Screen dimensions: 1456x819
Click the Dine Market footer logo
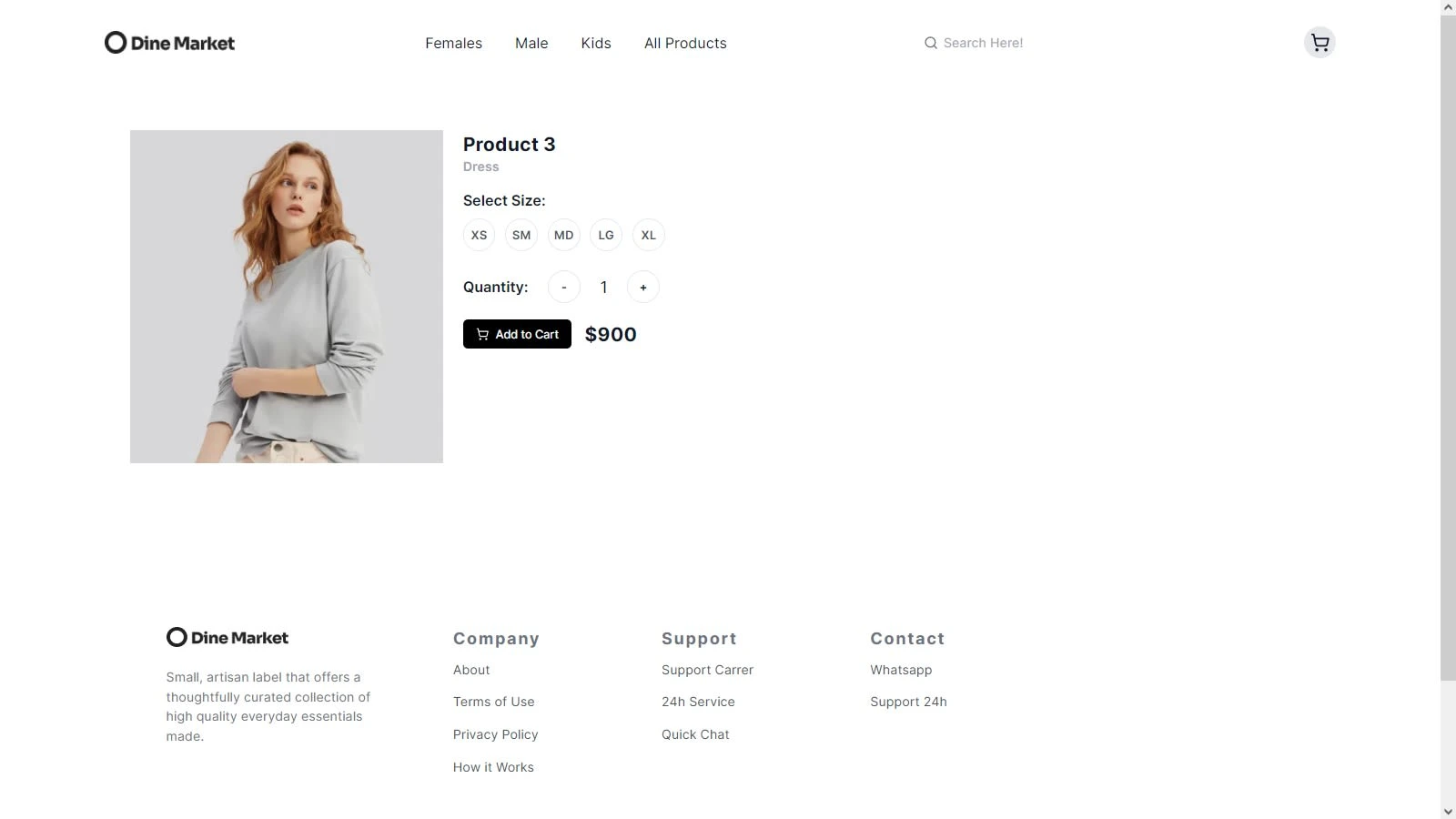pyautogui.click(x=227, y=637)
